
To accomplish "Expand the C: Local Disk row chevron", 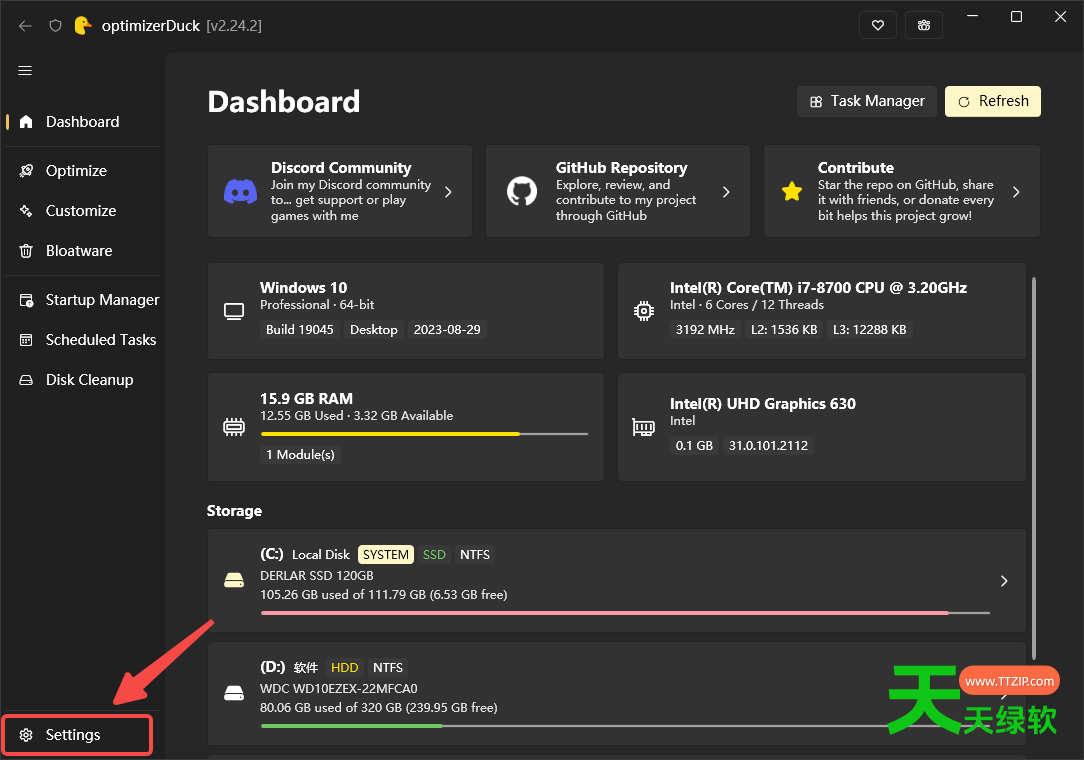I will [x=1004, y=581].
